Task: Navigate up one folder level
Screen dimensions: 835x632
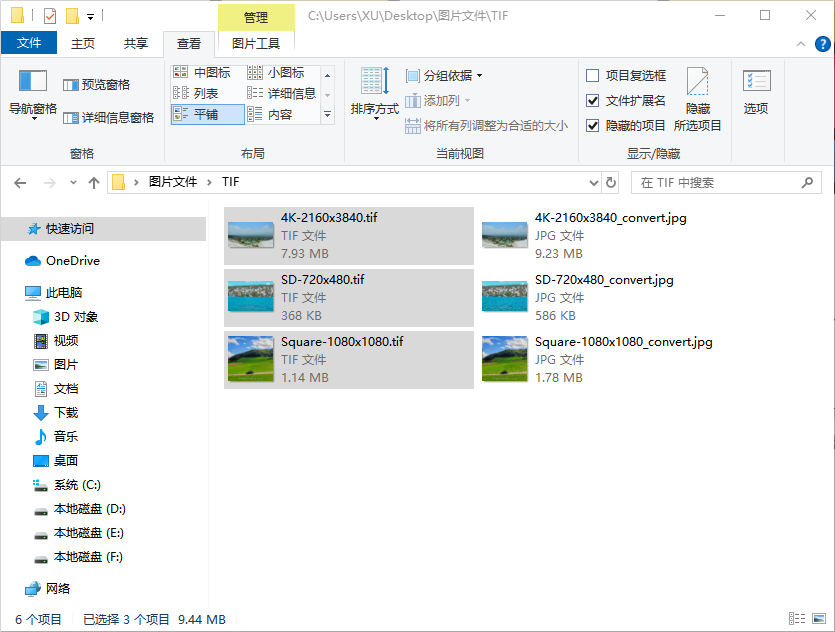Action: click(95, 182)
